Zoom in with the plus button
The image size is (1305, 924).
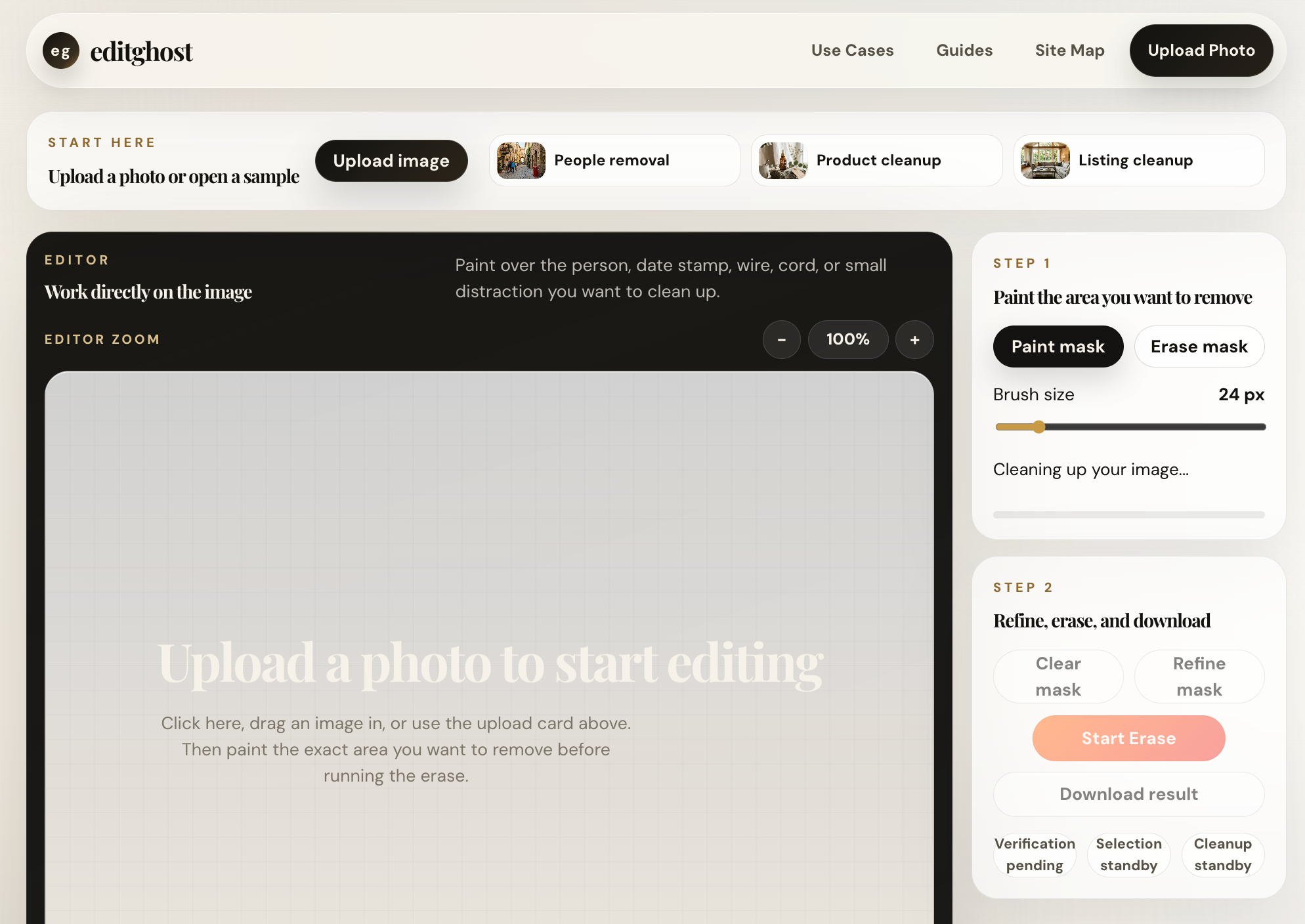(x=914, y=340)
